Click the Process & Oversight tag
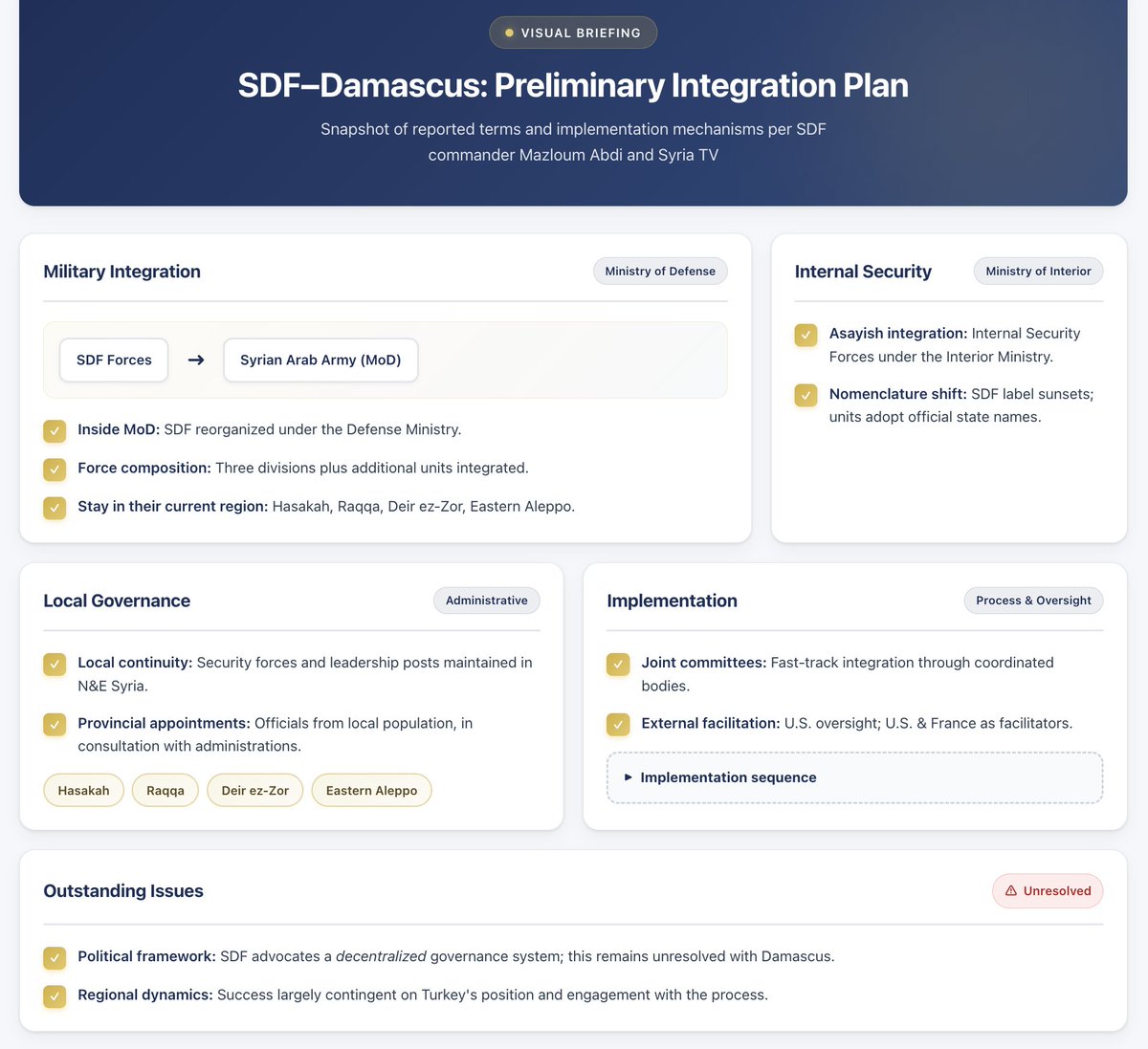The height and width of the screenshot is (1049, 1148). tap(1033, 601)
